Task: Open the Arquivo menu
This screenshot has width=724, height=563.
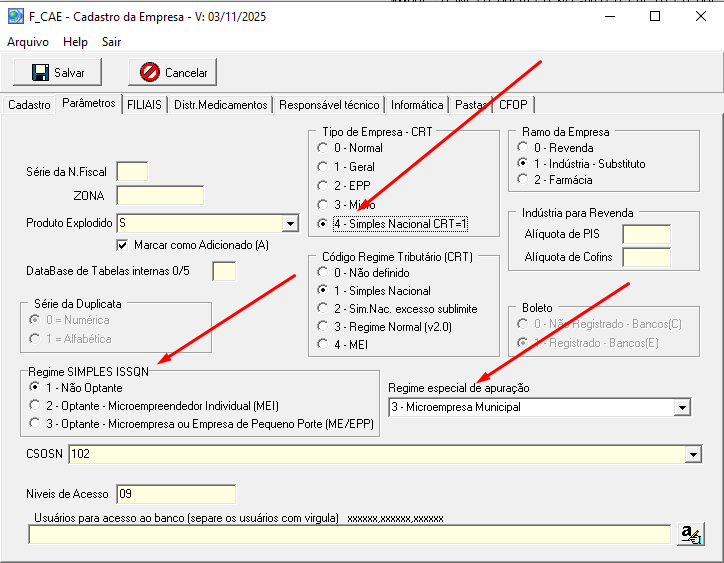Action: (x=28, y=42)
